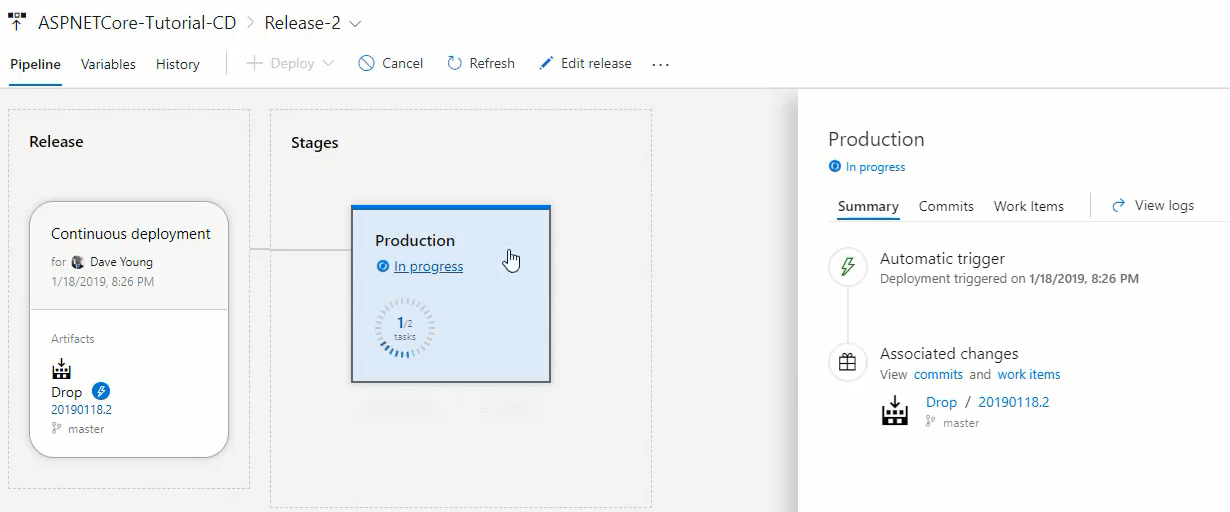Screen dimensions: 1230x512
Task: Switch to the Variables tab
Action: [108, 64]
